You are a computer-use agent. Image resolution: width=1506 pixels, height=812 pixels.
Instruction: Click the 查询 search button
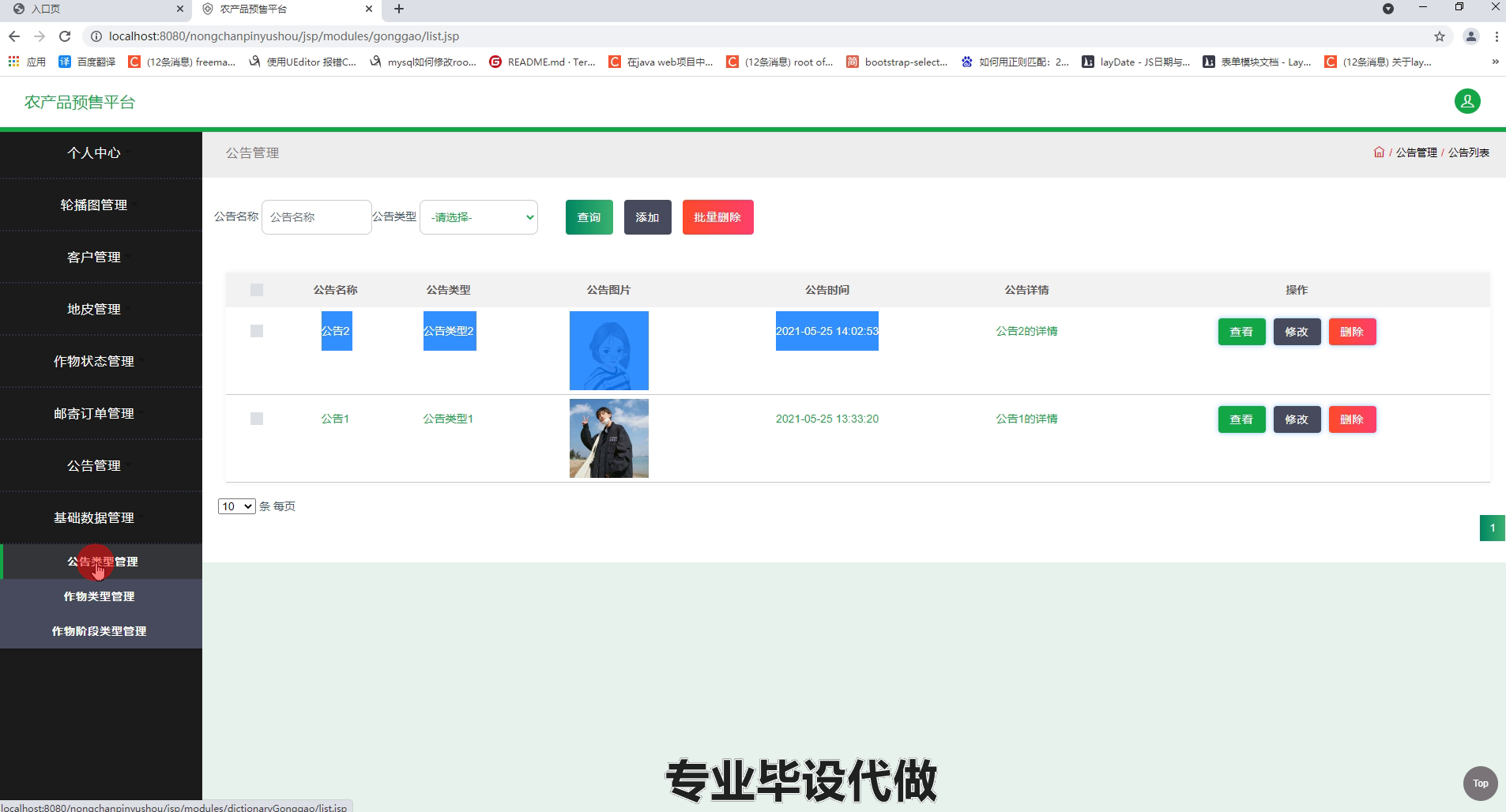pos(589,217)
